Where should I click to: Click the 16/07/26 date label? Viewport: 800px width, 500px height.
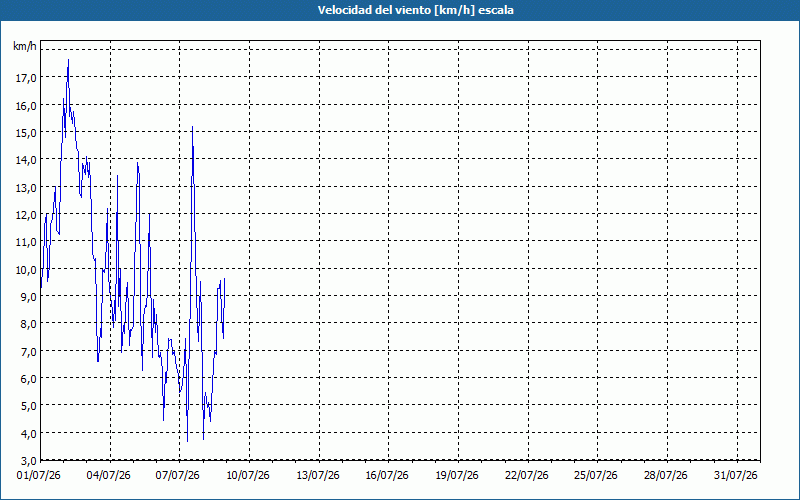click(x=387, y=476)
